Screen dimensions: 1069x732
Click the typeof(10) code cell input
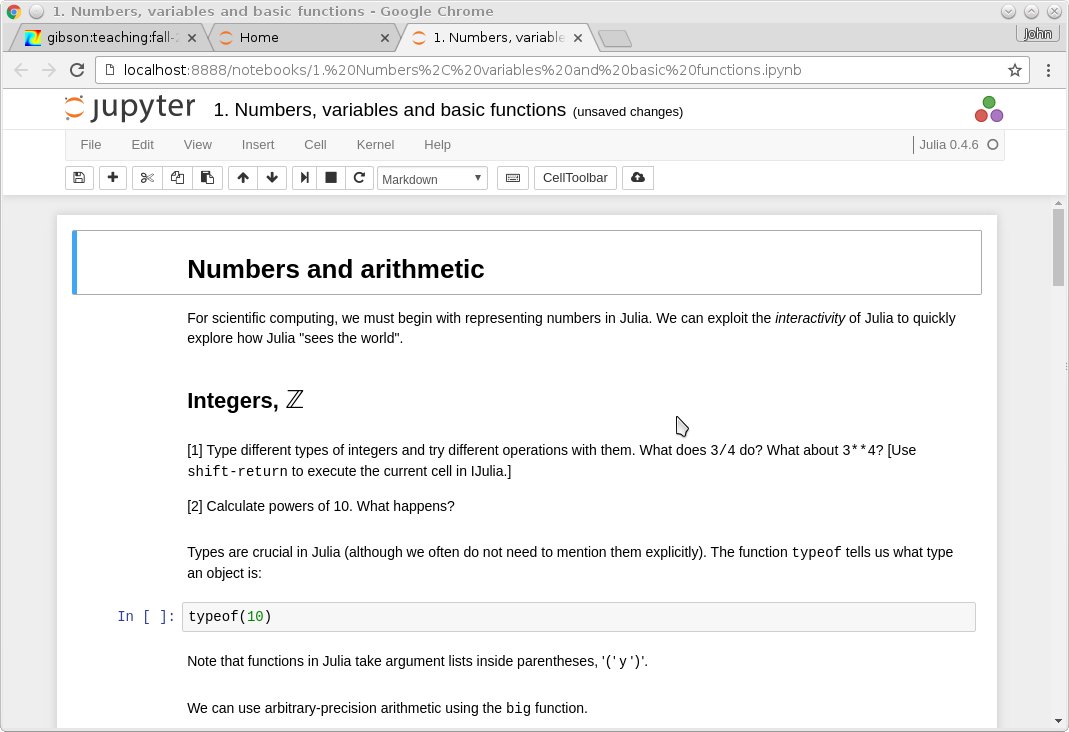578,617
